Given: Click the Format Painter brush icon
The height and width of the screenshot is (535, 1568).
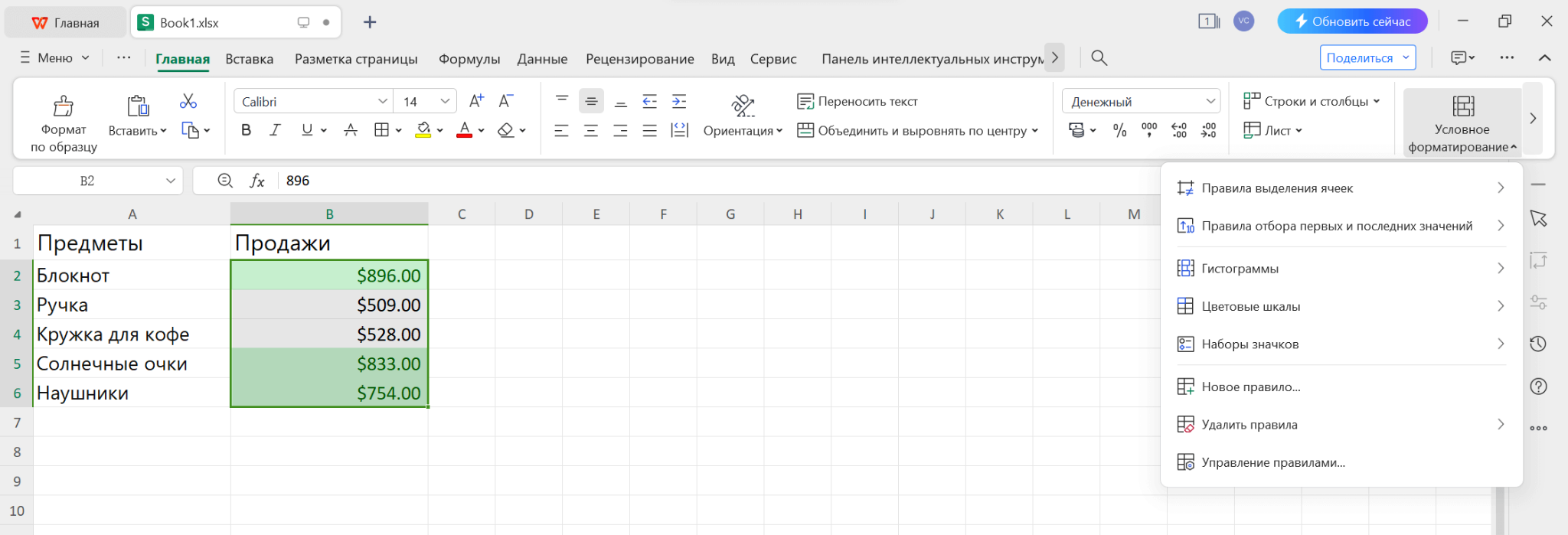Looking at the screenshot, I should coord(64,106).
